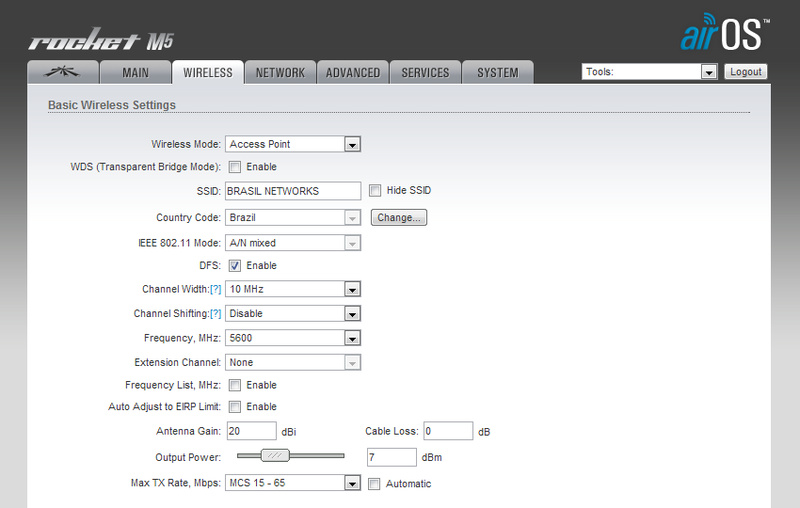Image resolution: width=800 pixels, height=508 pixels.
Task: Expand the Channel Shifting dropdown
Action: [293, 313]
